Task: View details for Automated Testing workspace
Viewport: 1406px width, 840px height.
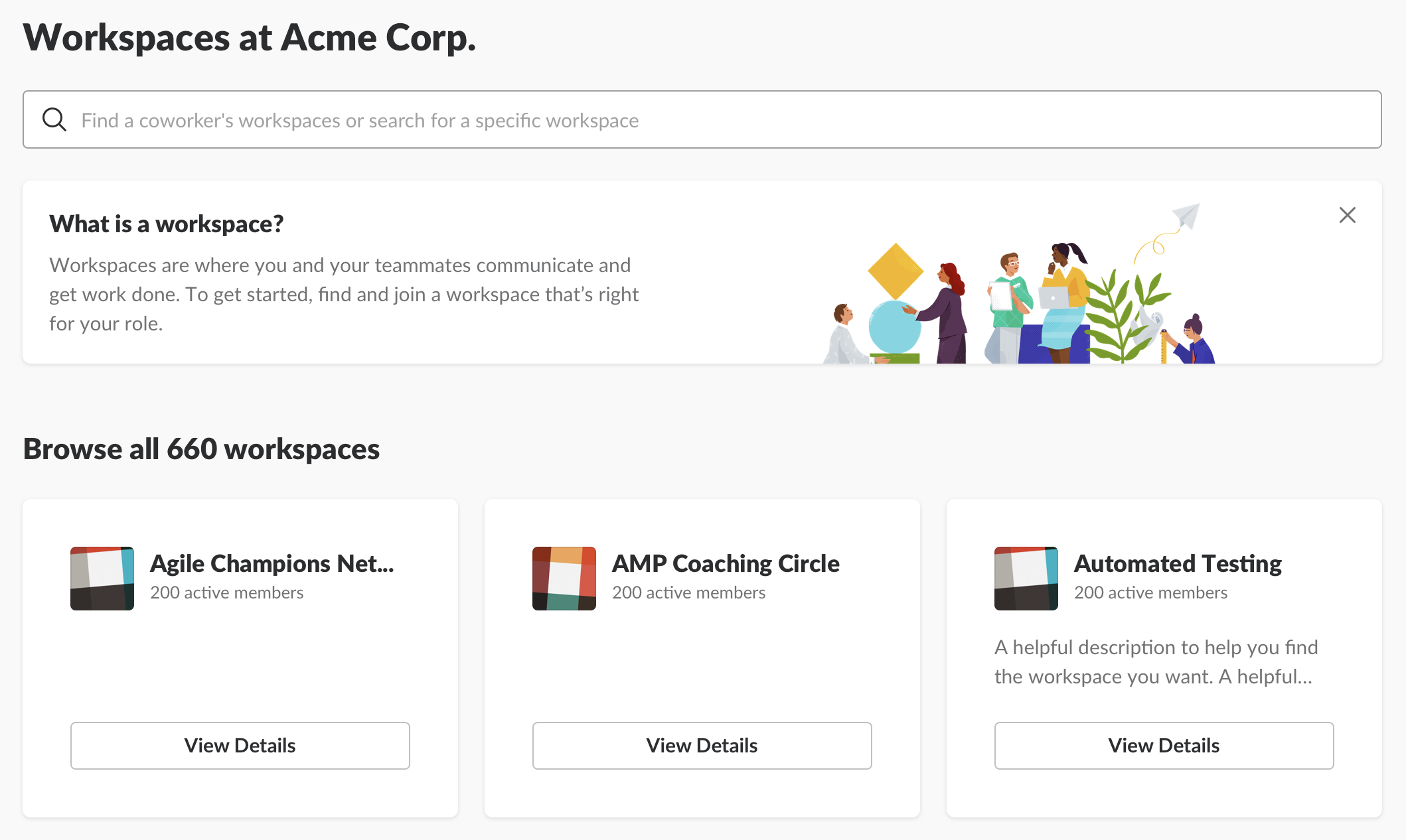Action: click(1164, 746)
